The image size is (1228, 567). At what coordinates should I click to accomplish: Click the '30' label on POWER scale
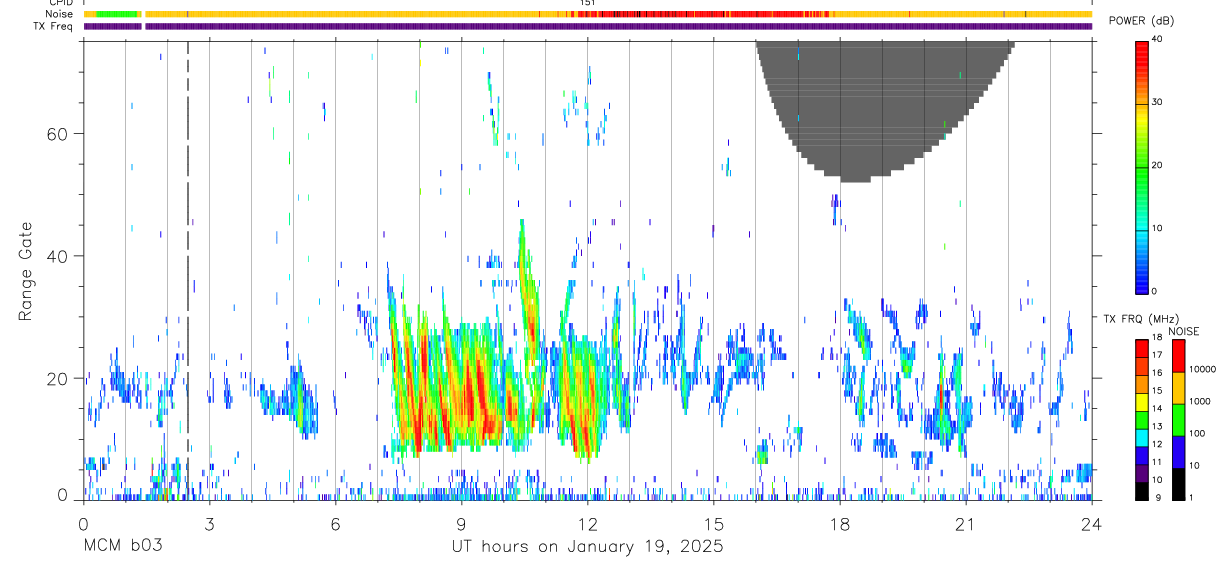(x=1158, y=102)
